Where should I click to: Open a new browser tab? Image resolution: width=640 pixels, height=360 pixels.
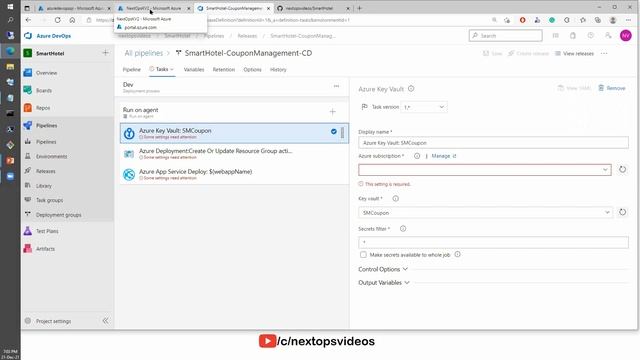(x=360, y=8)
